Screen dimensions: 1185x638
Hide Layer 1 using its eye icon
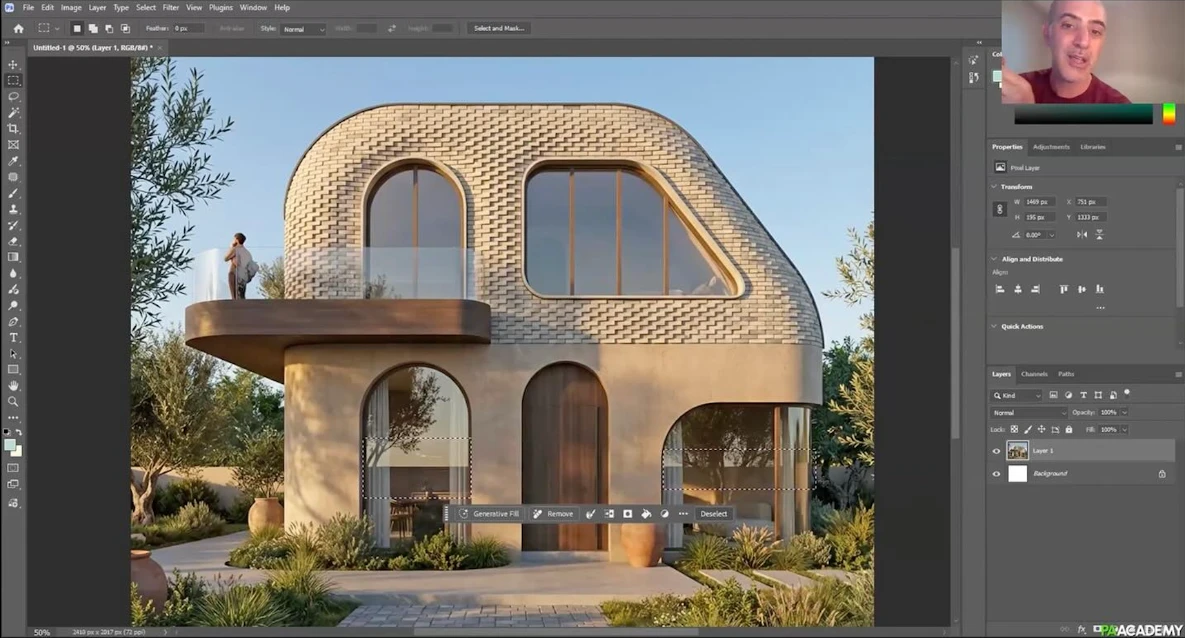[x=996, y=451]
